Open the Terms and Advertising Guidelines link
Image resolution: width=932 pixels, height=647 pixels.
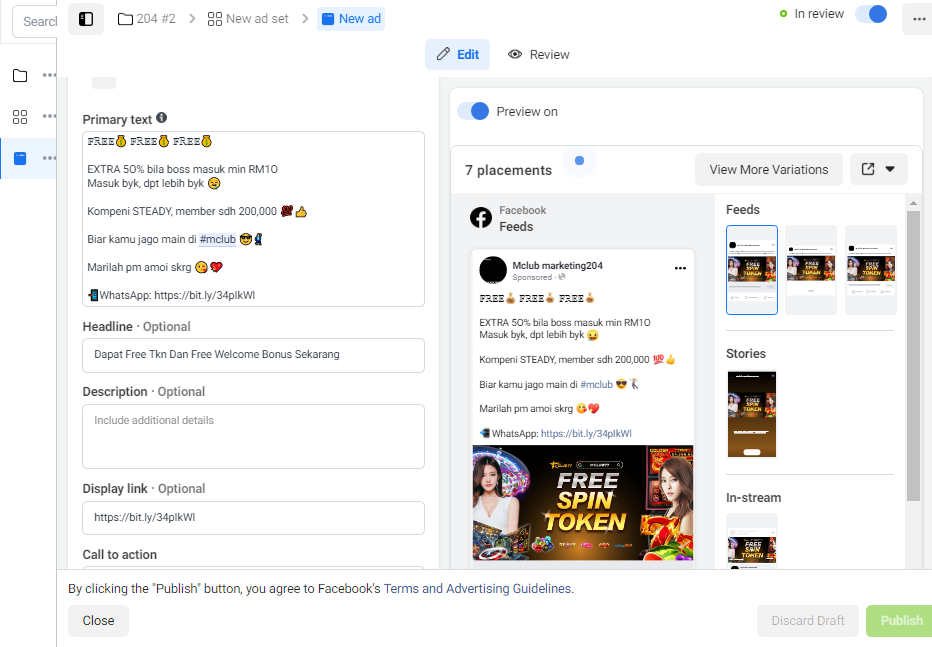point(478,589)
